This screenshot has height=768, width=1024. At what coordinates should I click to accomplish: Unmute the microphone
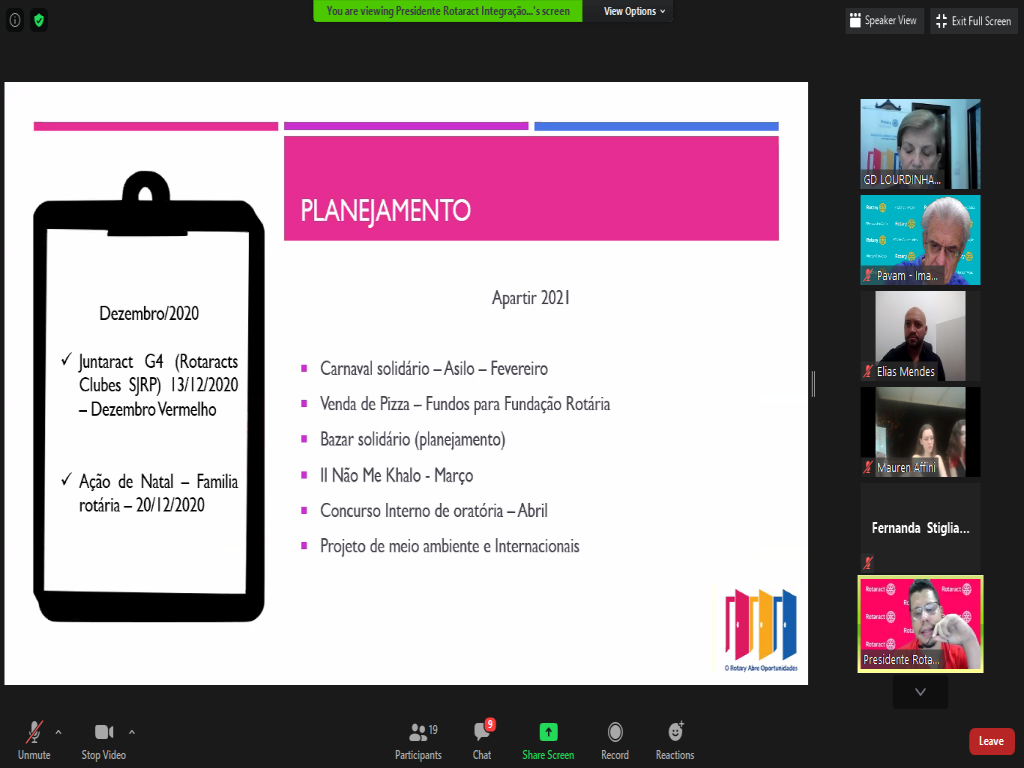pos(34,740)
